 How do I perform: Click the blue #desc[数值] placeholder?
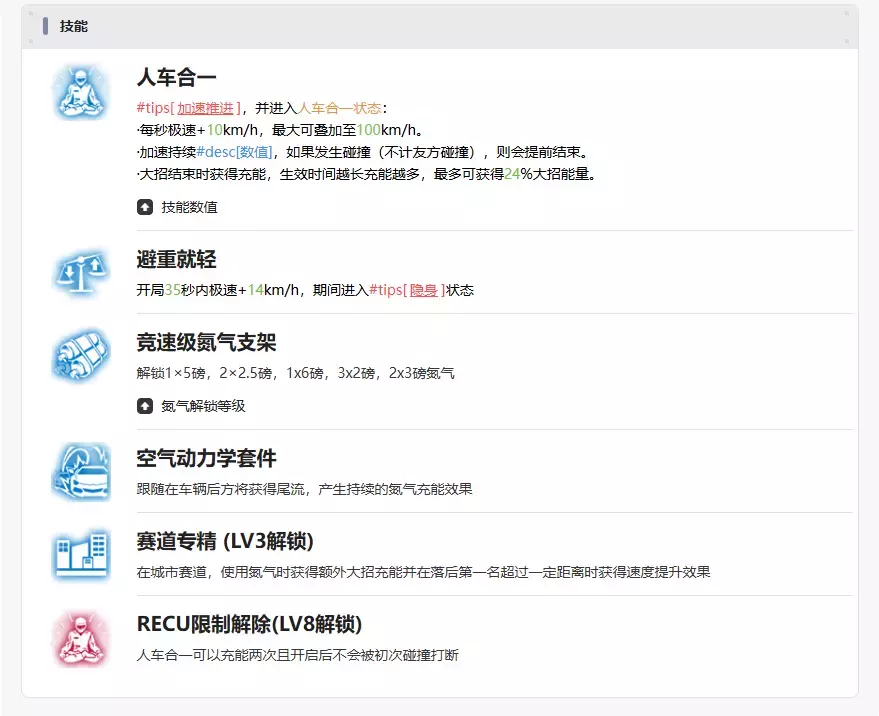(234, 152)
